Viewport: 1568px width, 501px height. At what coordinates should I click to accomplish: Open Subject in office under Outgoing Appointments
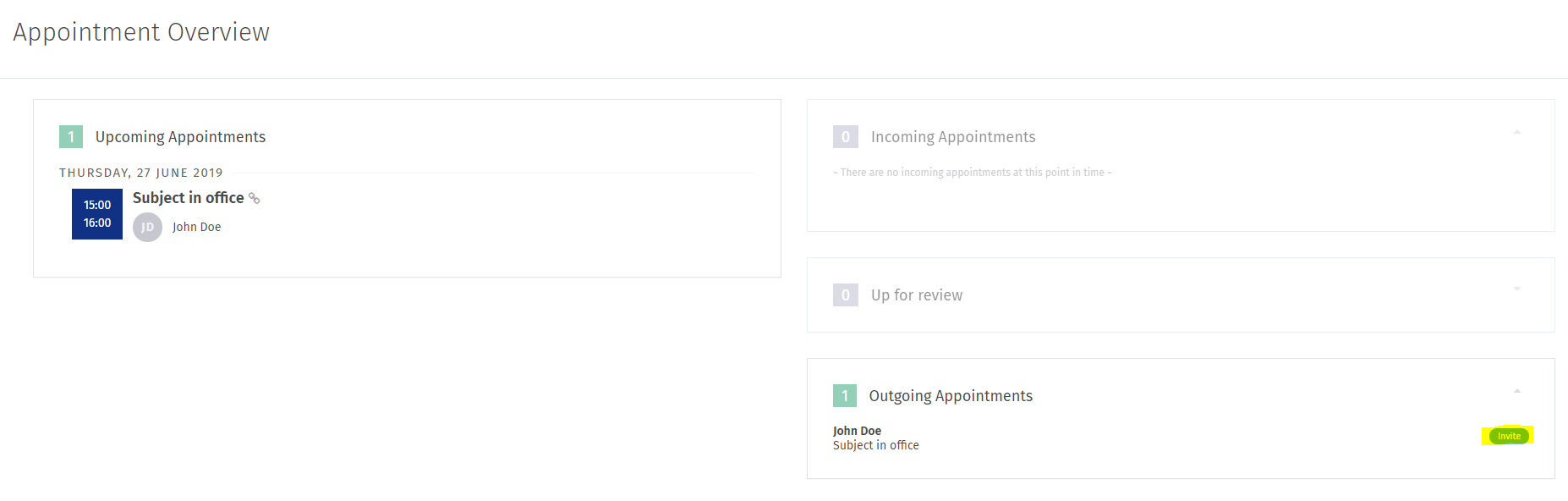(875, 445)
